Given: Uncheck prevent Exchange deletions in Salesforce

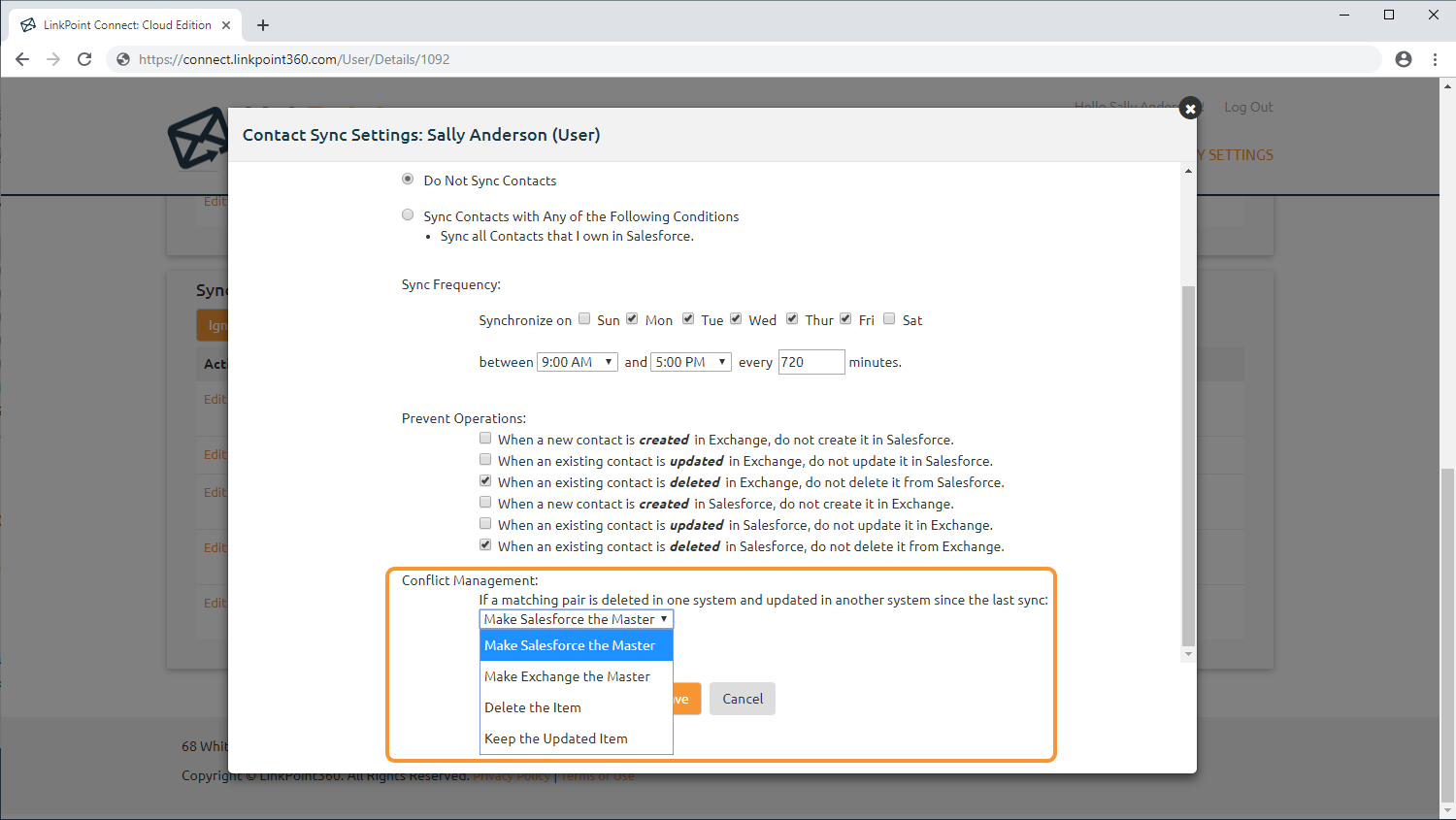Looking at the screenshot, I should 485,481.
